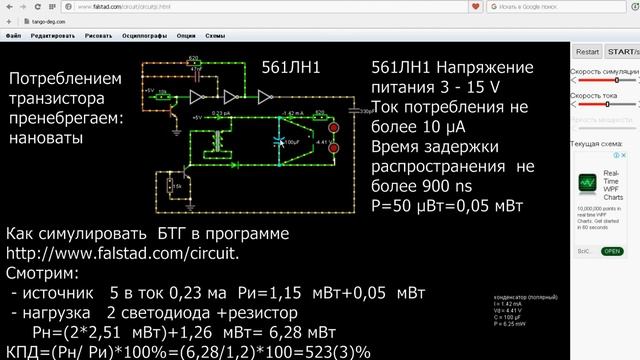Click the C = 100 µF info line
This screenshot has height=360, width=640.
point(507,317)
